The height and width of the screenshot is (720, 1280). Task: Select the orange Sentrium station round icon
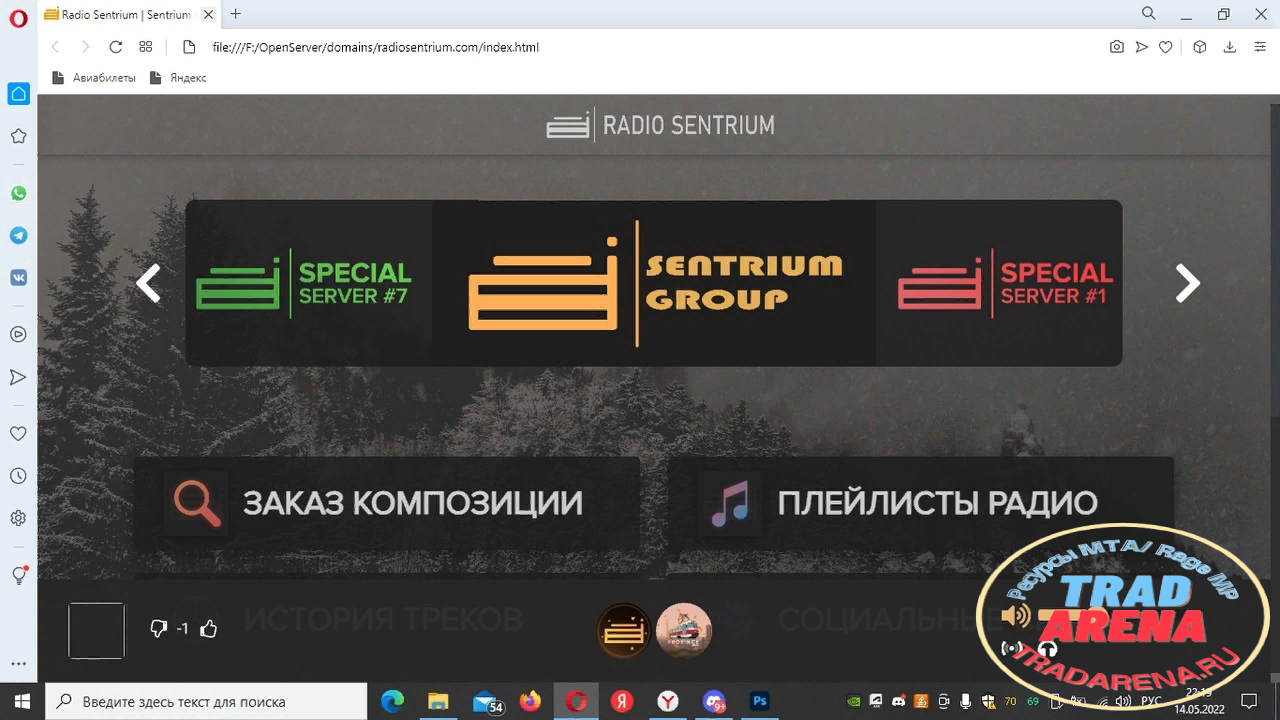(624, 631)
